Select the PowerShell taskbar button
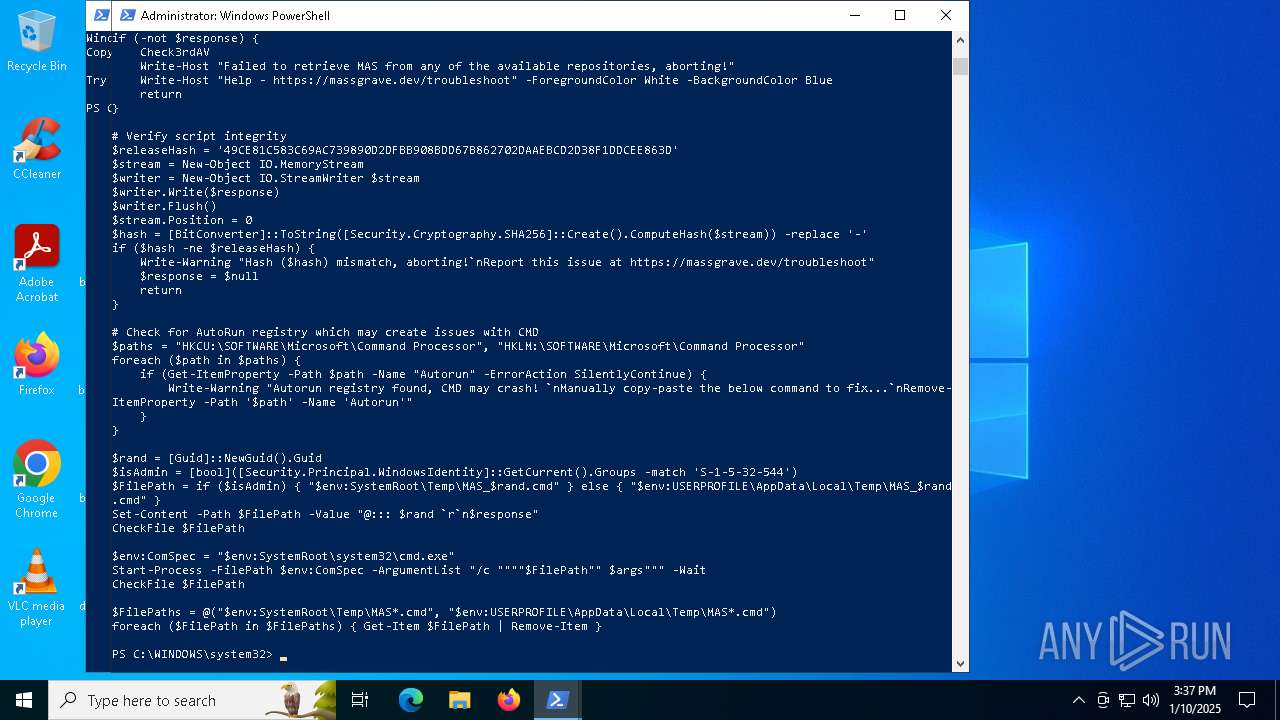 tap(558, 700)
